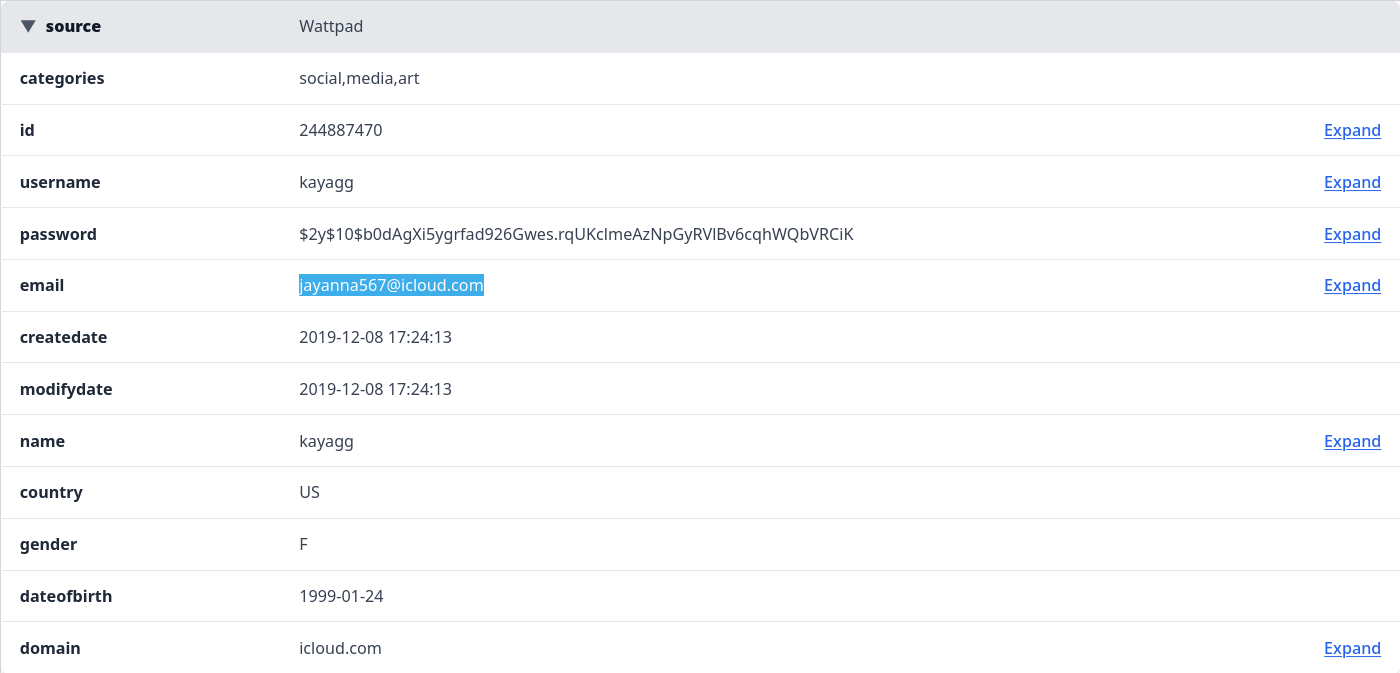This screenshot has height=673, width=1400.
Task: Click the modifydate timestamp value
Action: 375,389
